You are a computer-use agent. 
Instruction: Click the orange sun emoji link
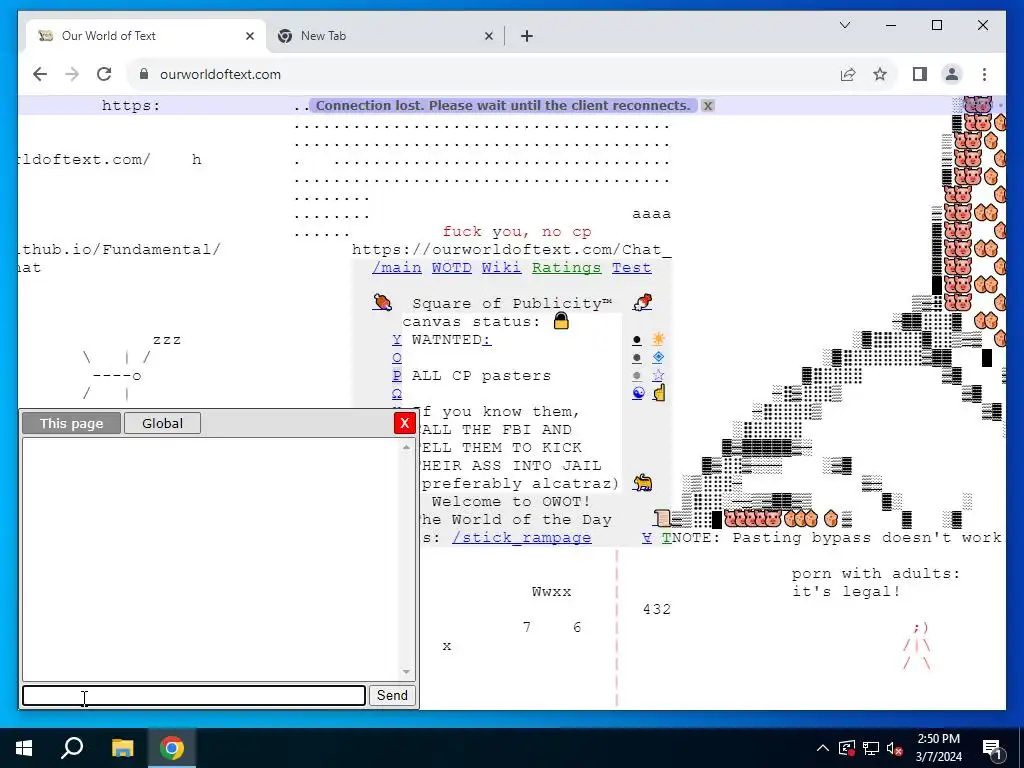pyautogui.click(x=658, y=338)
